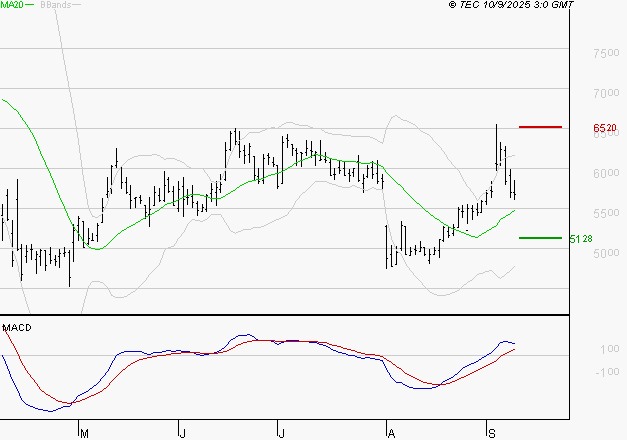Select the MACD panel title
This screenshot has width=627, height=440.
(17, 327)
